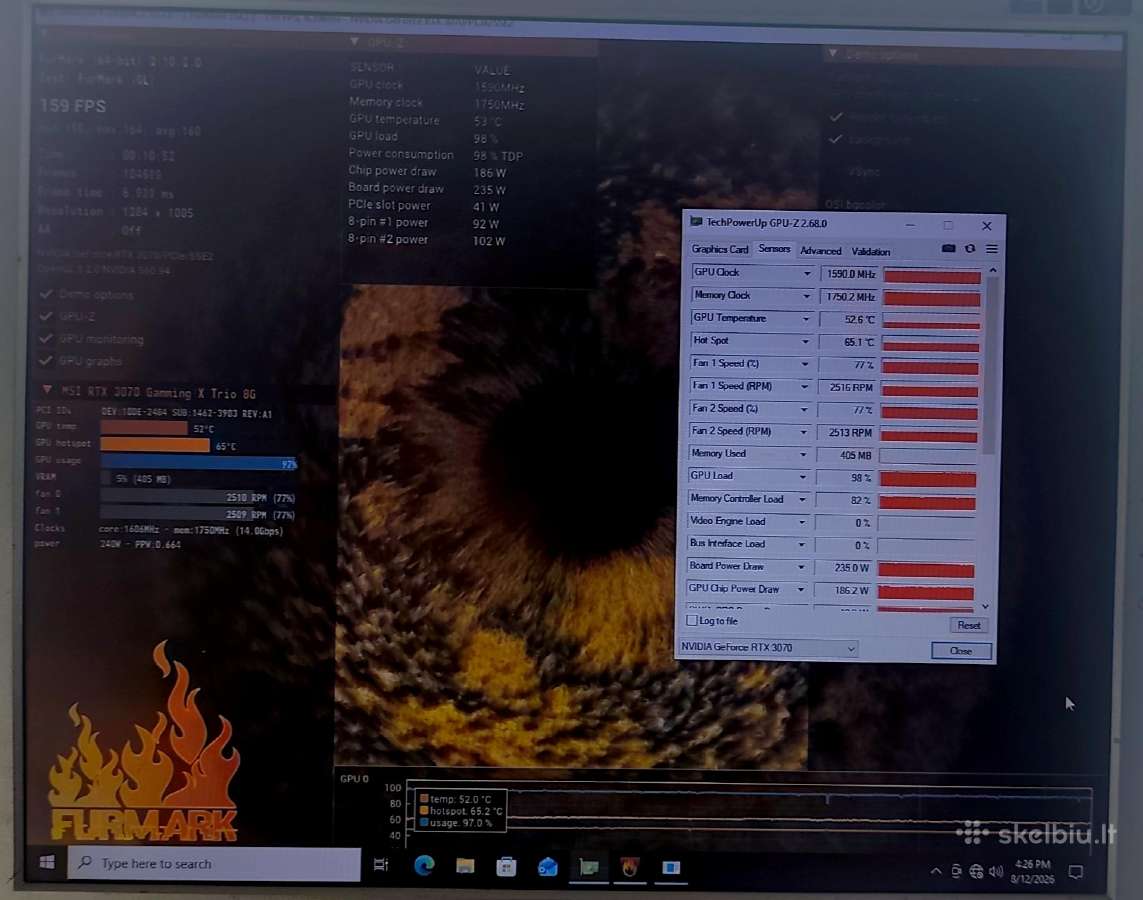Uncheck GPU monitoring in FurMark

(46, 339)
